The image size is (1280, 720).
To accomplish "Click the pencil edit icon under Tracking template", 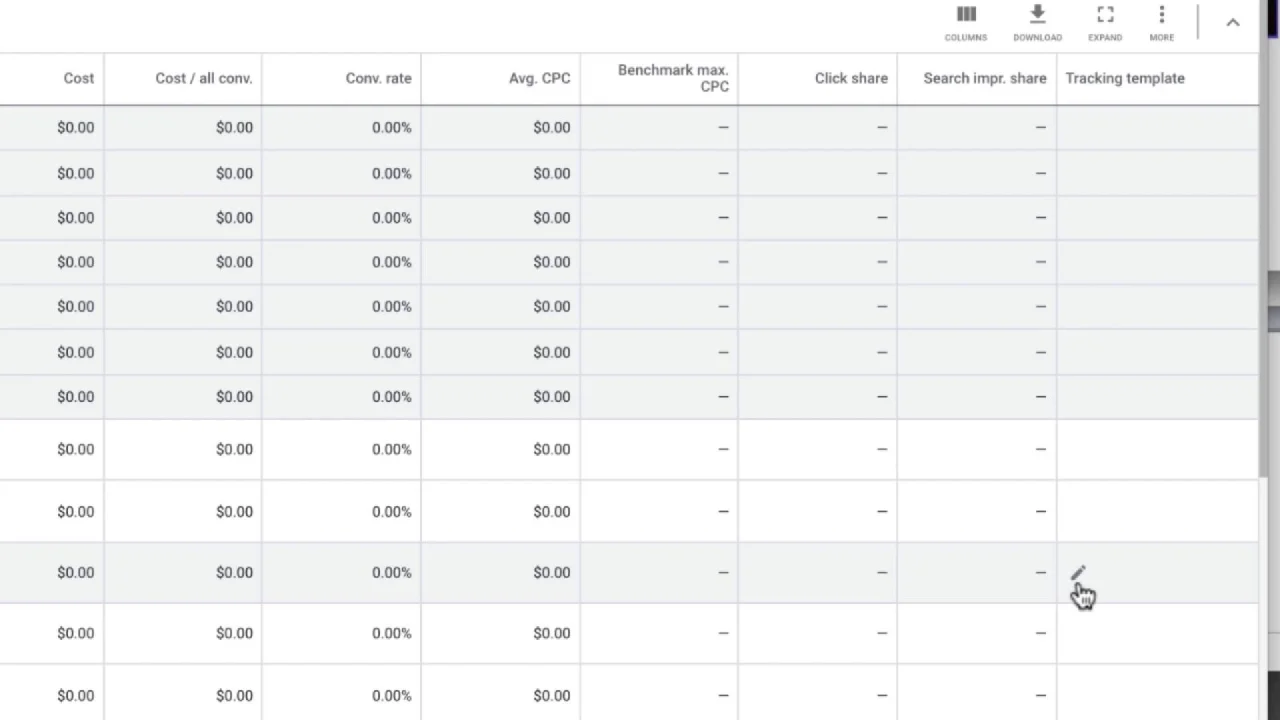I will click(1077, 573).
